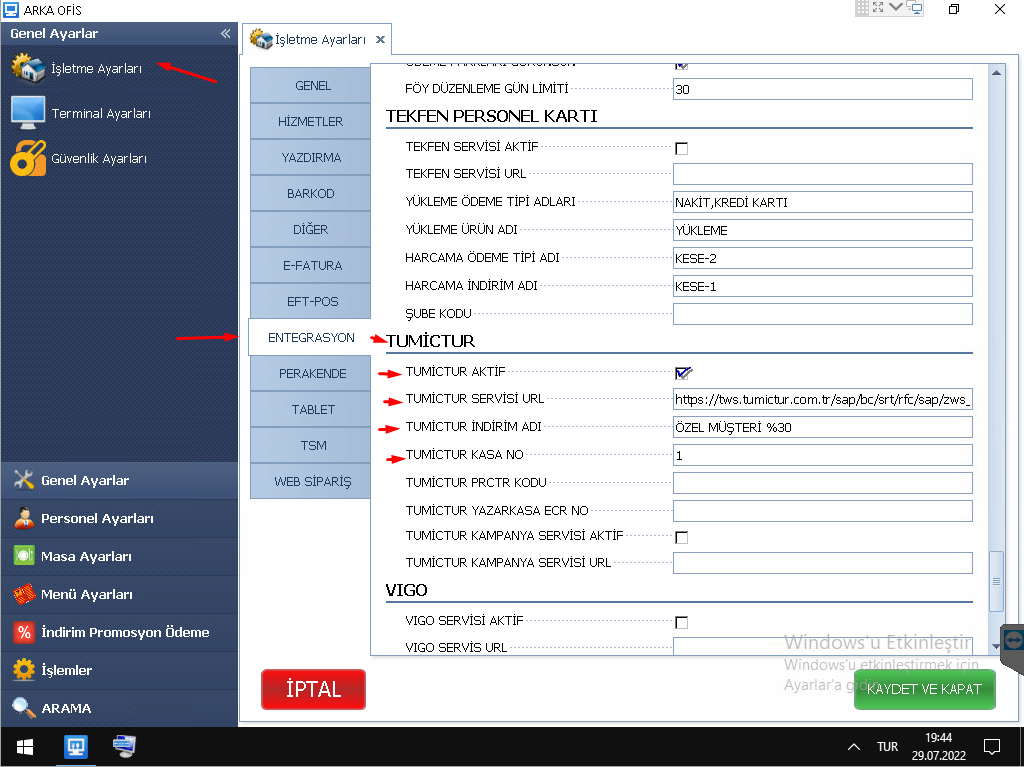Click HARCAMA İNDİRİM ADI field
This screenshot has width=1024, height=767.
pos(822,286)
